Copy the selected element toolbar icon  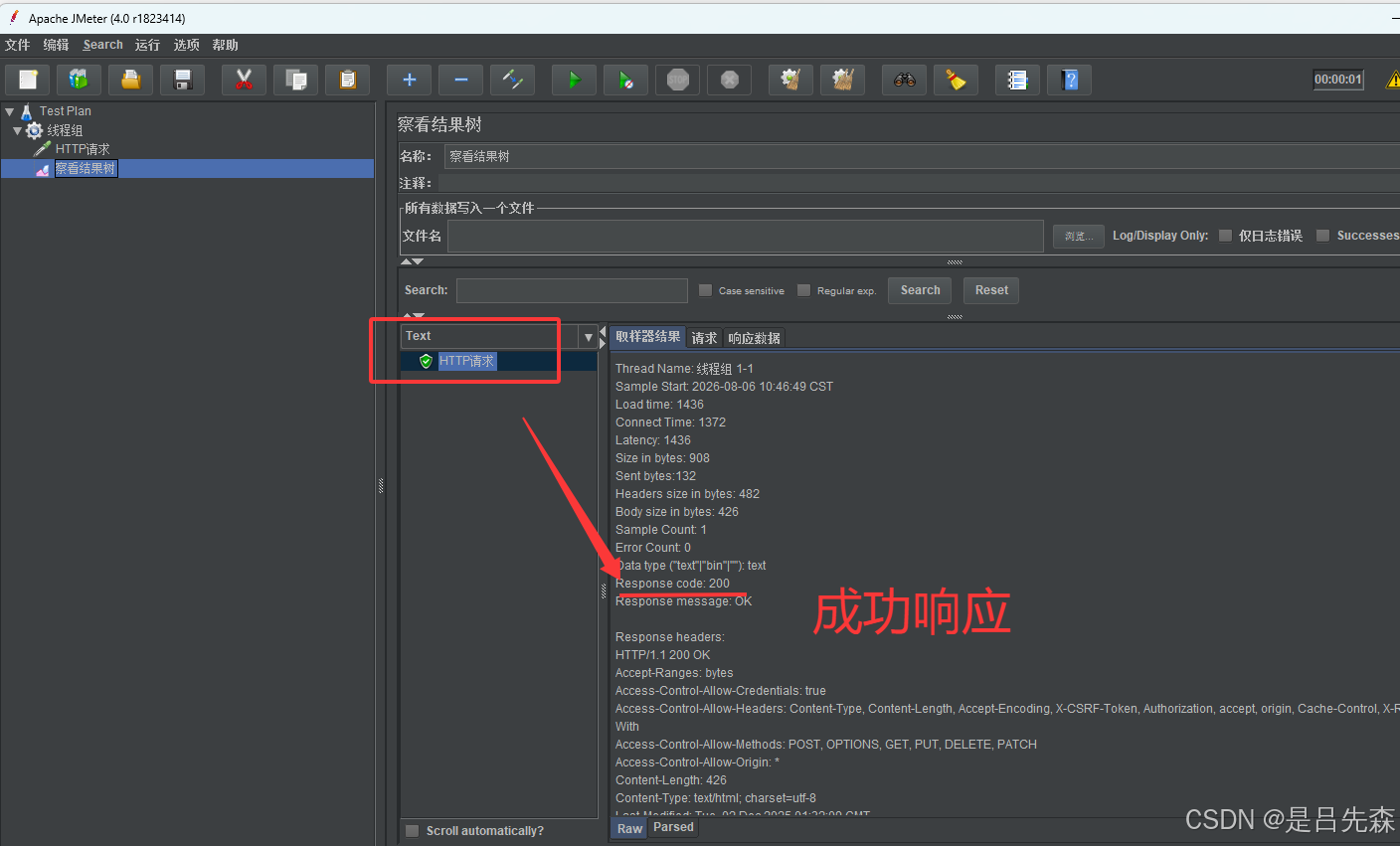coord(296,80)
